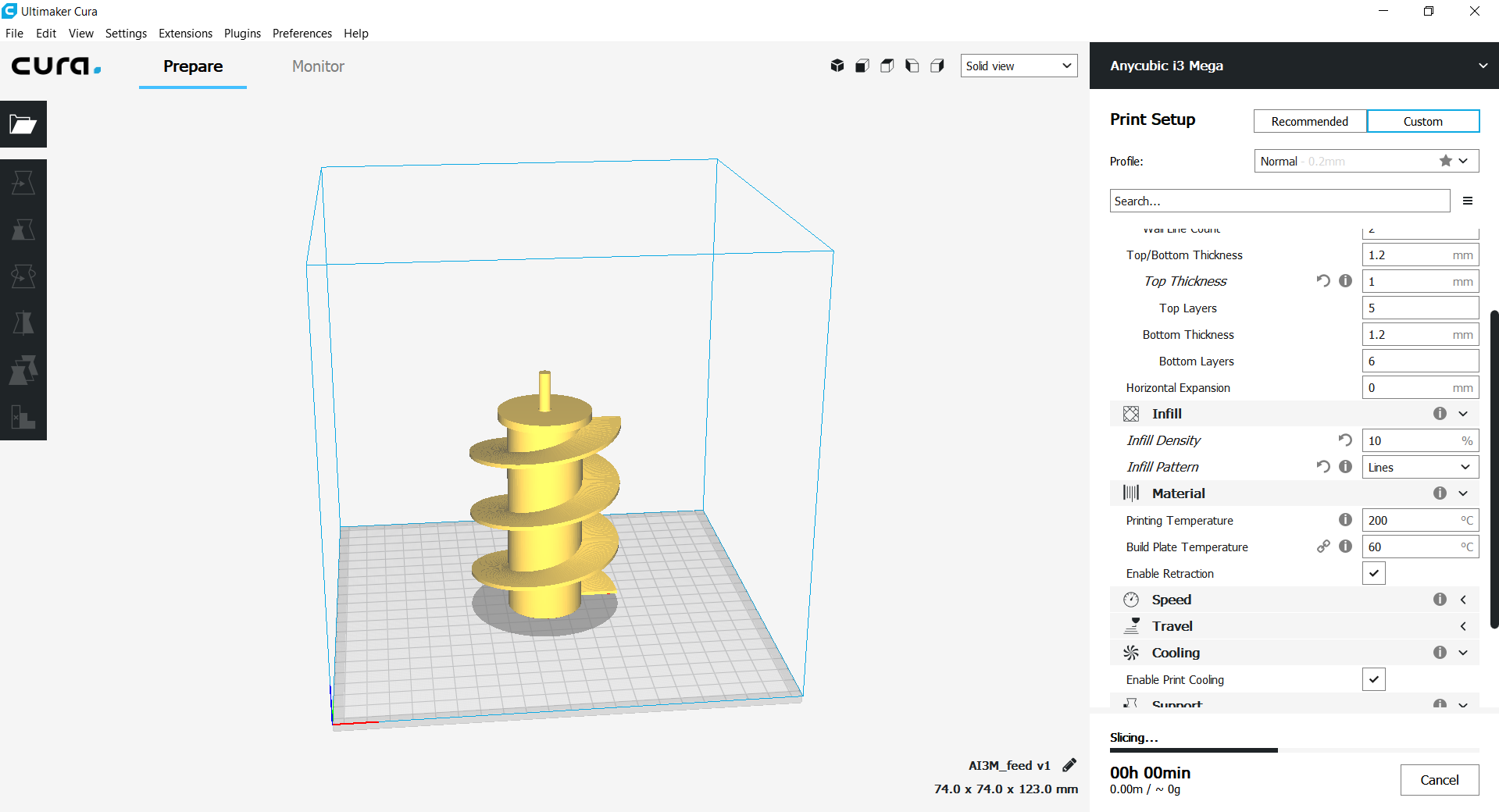The height and width of the screenshot is (812, 1499).
Task: Click the Open File folder icon
Action: coord(23,124)
